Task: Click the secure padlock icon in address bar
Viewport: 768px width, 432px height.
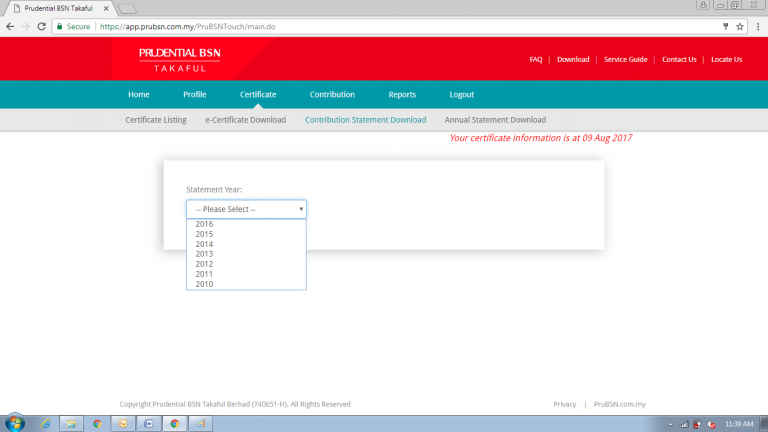Action: pyautogui.click(x=60, y=26)
